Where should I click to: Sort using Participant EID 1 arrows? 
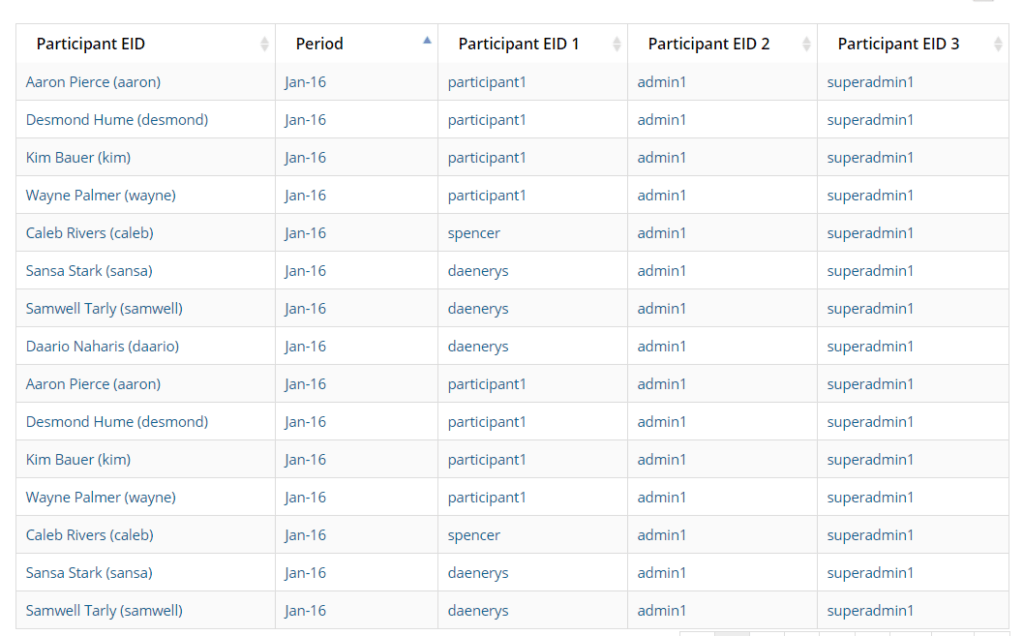tap(617, 44)
